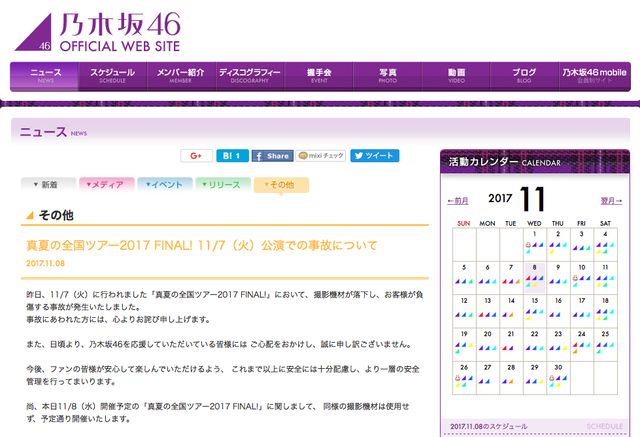Open the 写真 PHOTO menu
The height and width of the screenshot is (437, 640).
pos(387,76)
